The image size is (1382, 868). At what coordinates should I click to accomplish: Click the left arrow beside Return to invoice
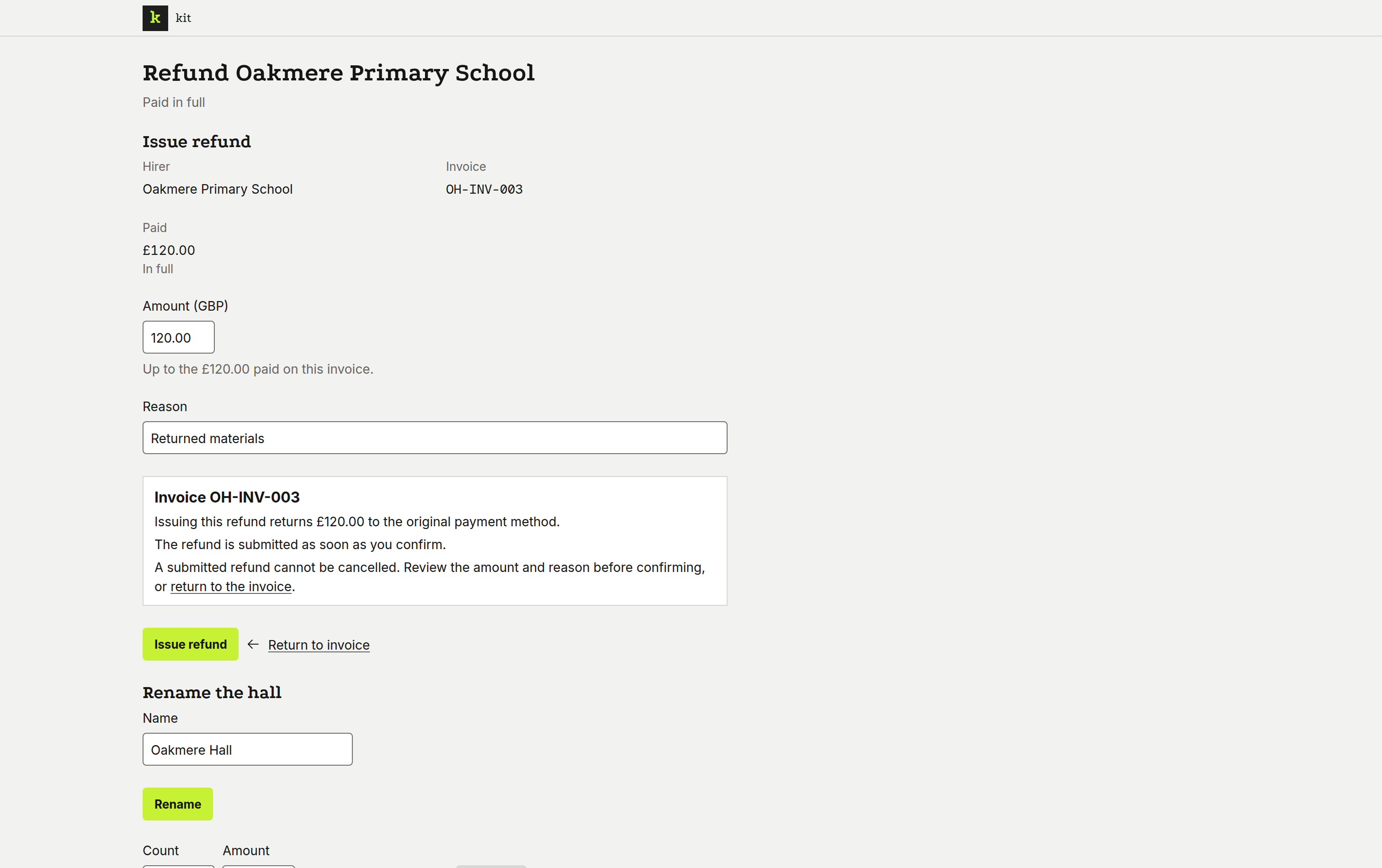pos(253,644)
